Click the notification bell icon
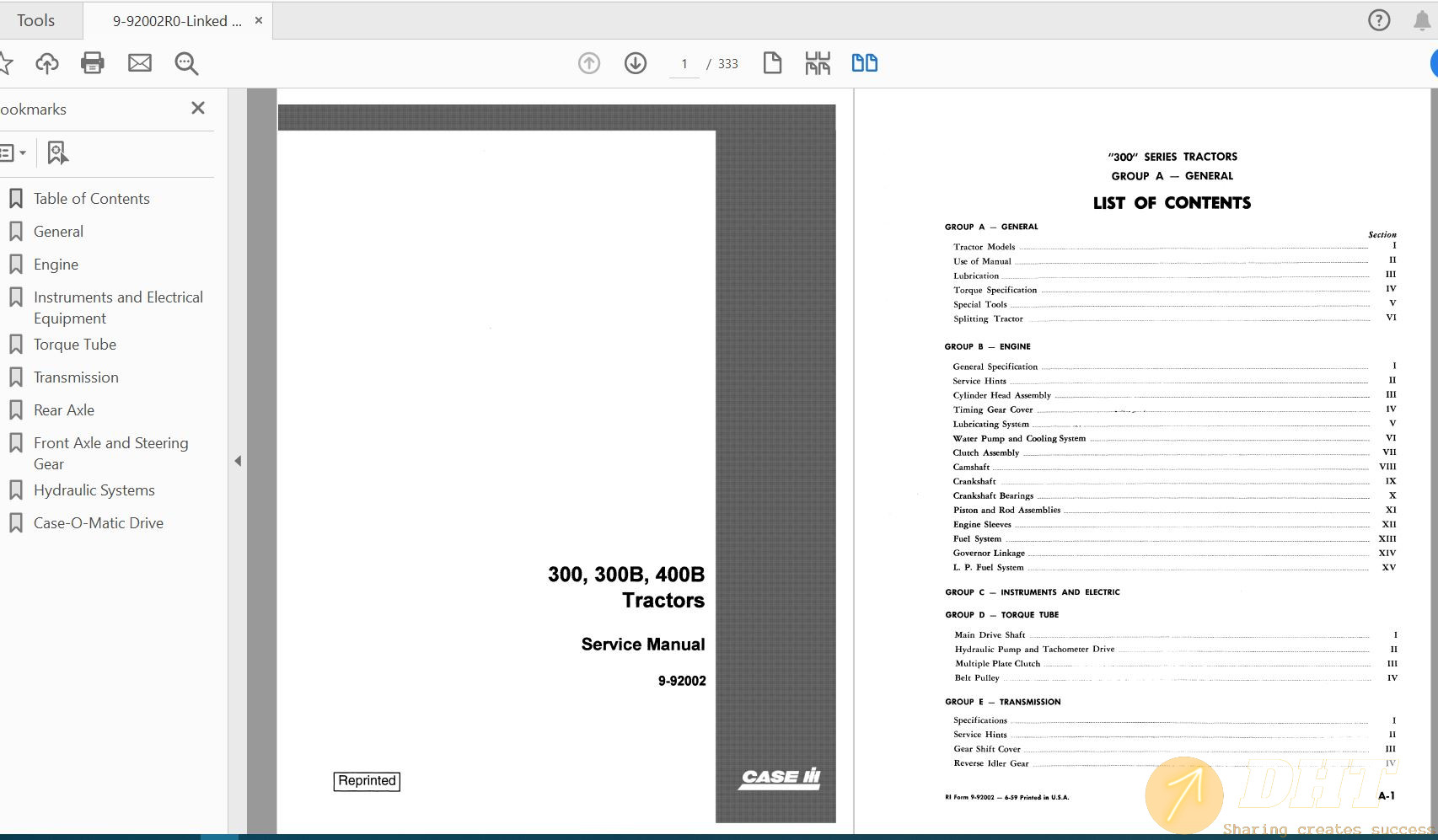The width and height of the screenshot is (1438, 840). [1424, 19]
